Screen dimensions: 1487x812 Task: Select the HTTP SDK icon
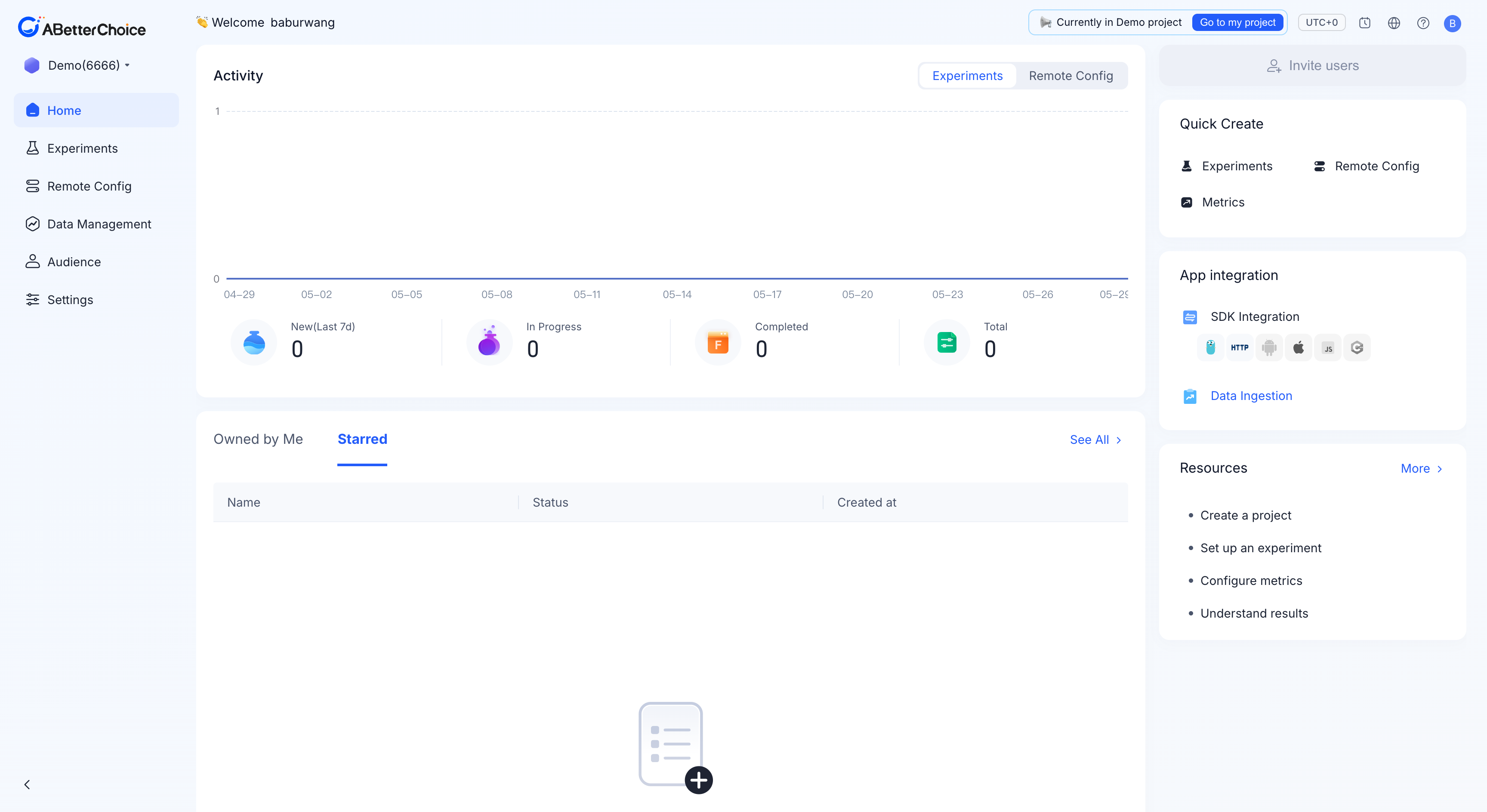[1239, 348]
